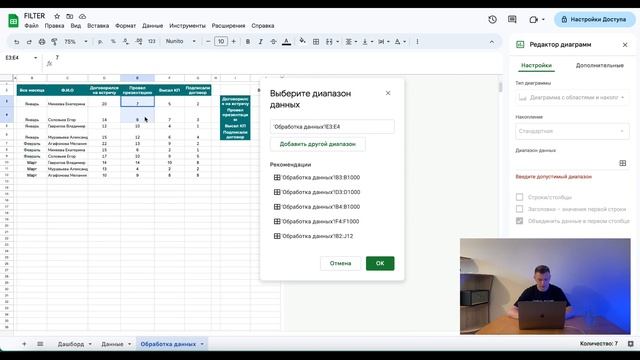Click select-range grid icon in chart editor
Image resolution: width=640 pixels, height=360 pixels.
(x=622, y=163)
